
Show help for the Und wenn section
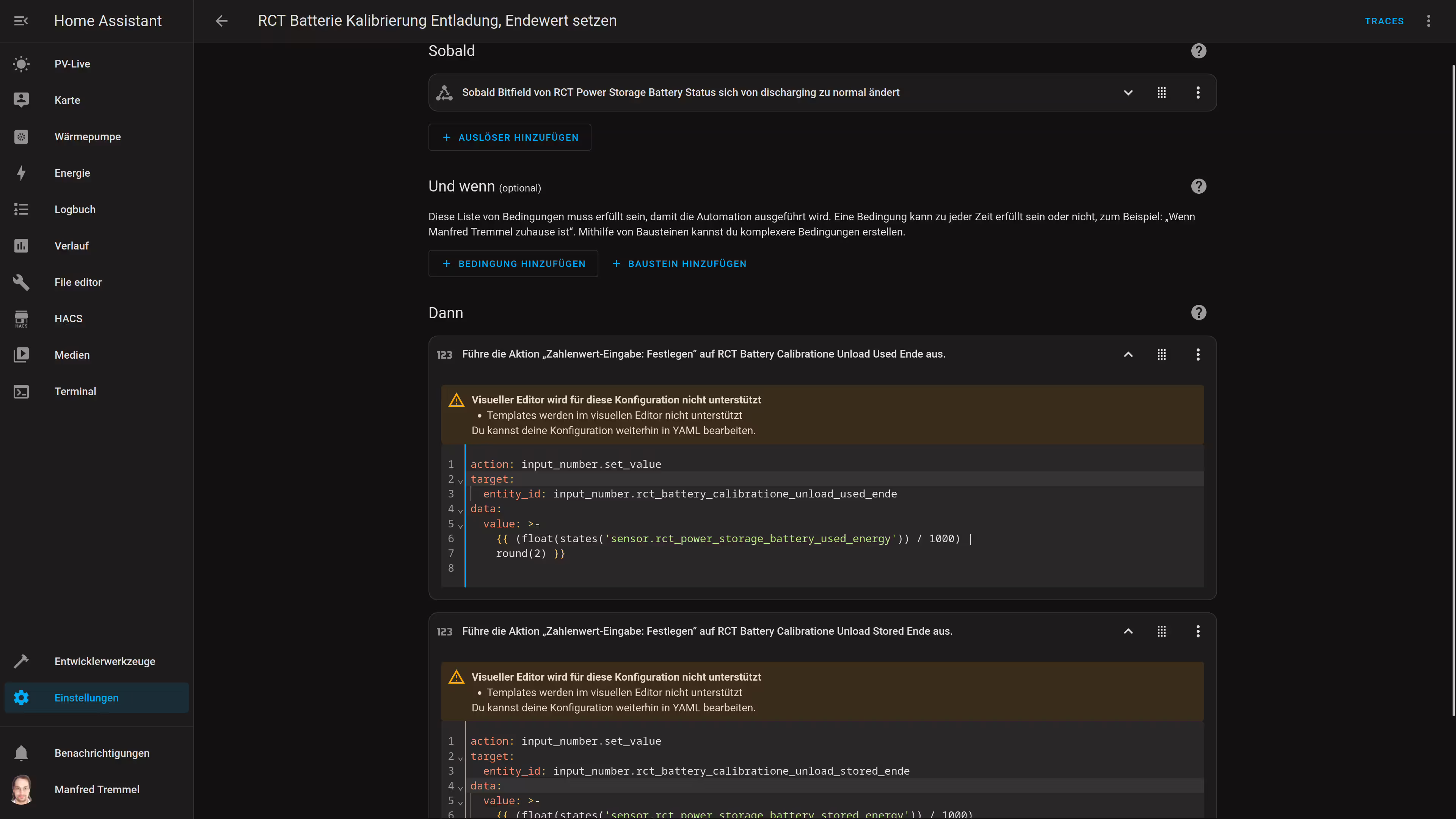(1198, 187)
